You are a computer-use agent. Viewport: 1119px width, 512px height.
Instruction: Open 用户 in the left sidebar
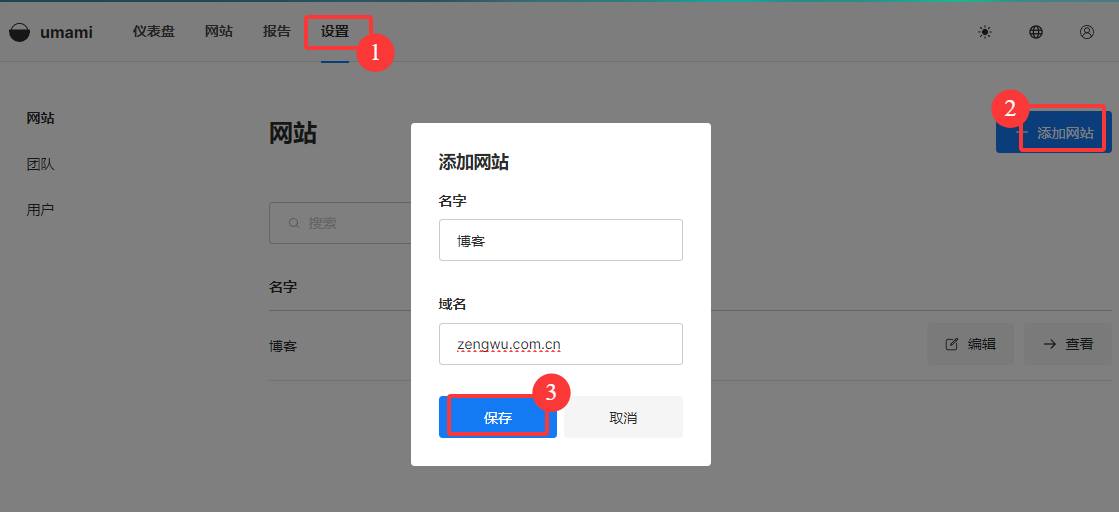coord(40,210)
